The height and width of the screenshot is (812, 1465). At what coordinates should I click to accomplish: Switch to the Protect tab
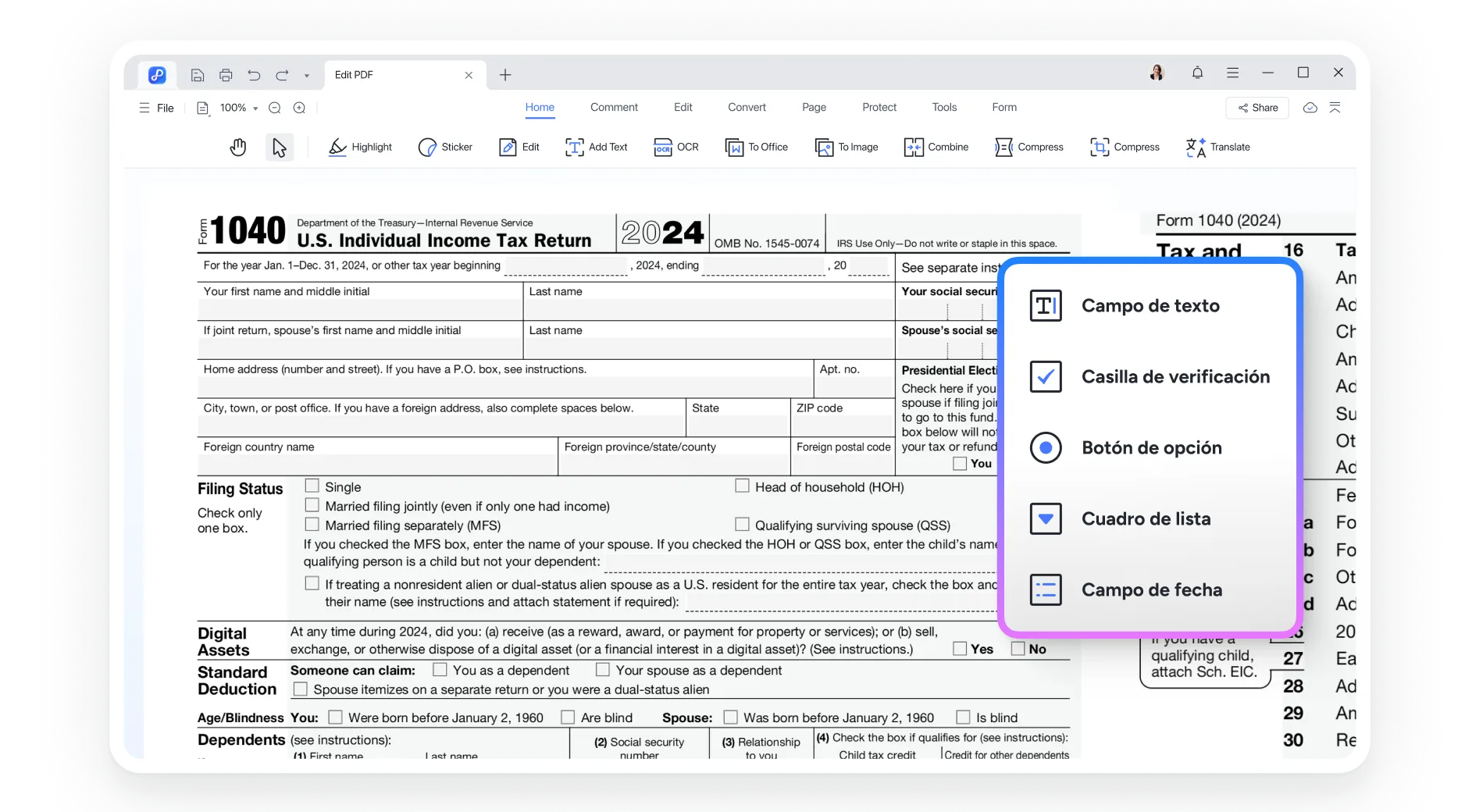pyautogui.click(x=879, y=107)
